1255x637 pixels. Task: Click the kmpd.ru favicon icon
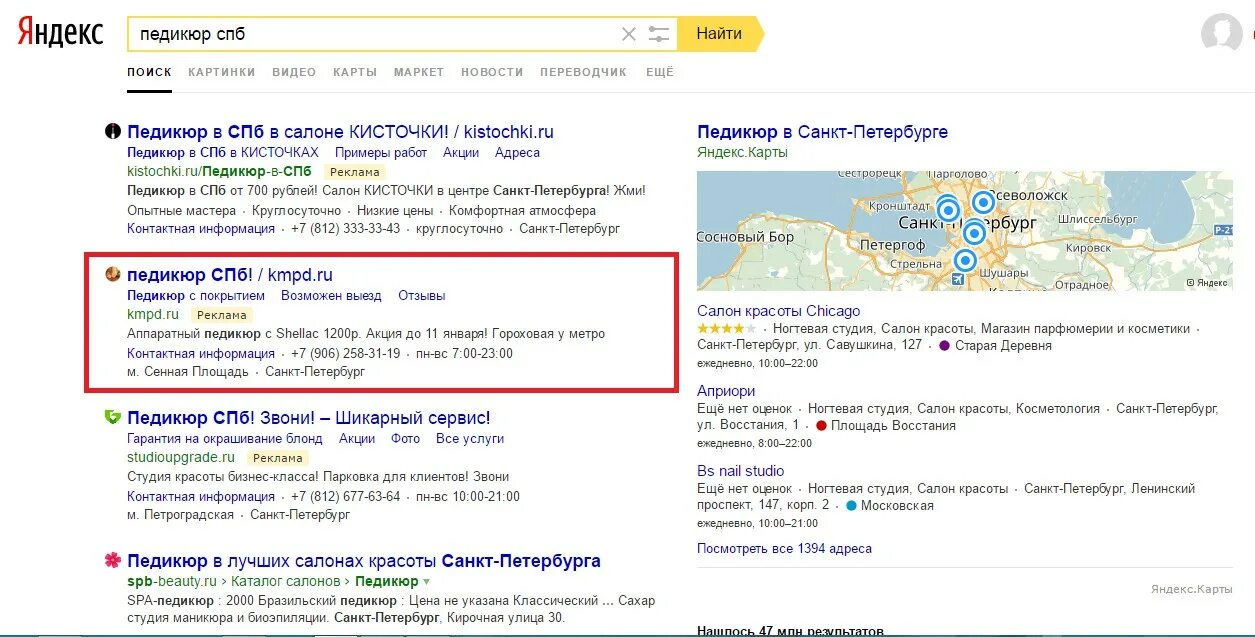coord(113,274)
